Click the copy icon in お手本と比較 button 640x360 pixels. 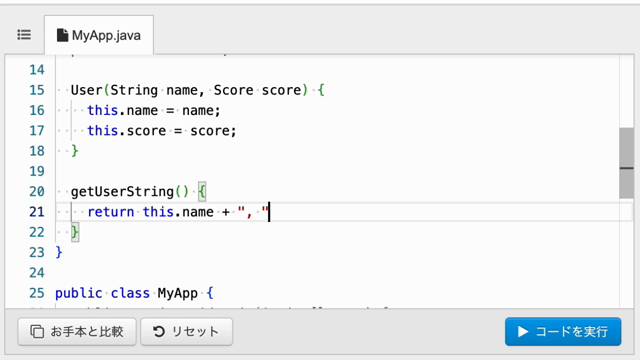37,331
